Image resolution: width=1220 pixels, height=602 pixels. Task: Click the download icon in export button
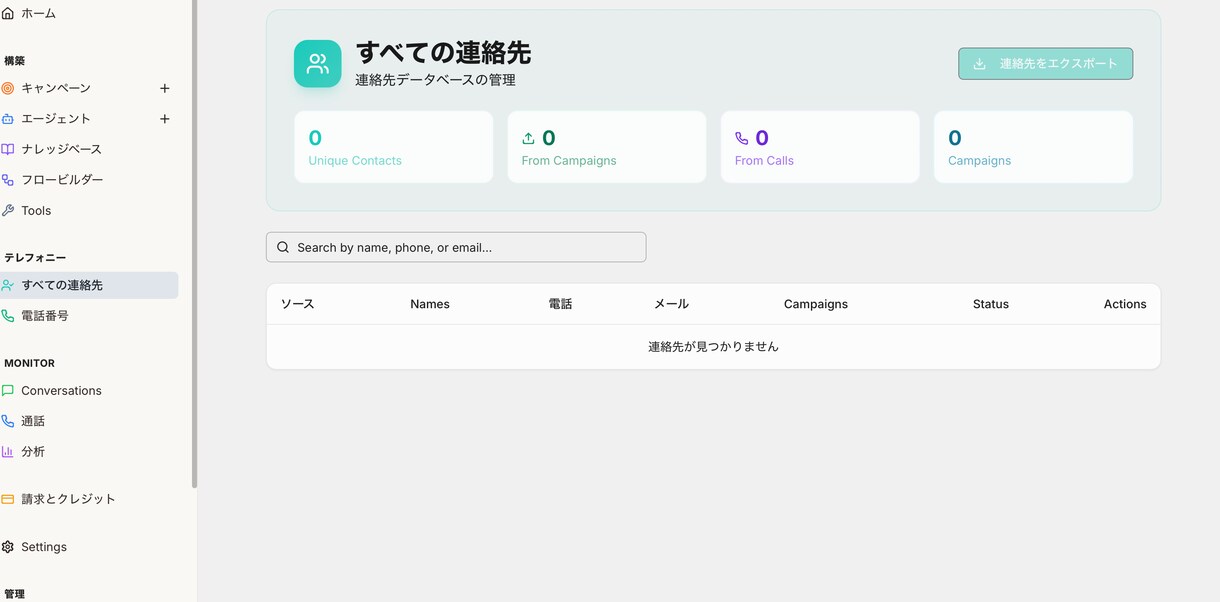click(980, 64)
